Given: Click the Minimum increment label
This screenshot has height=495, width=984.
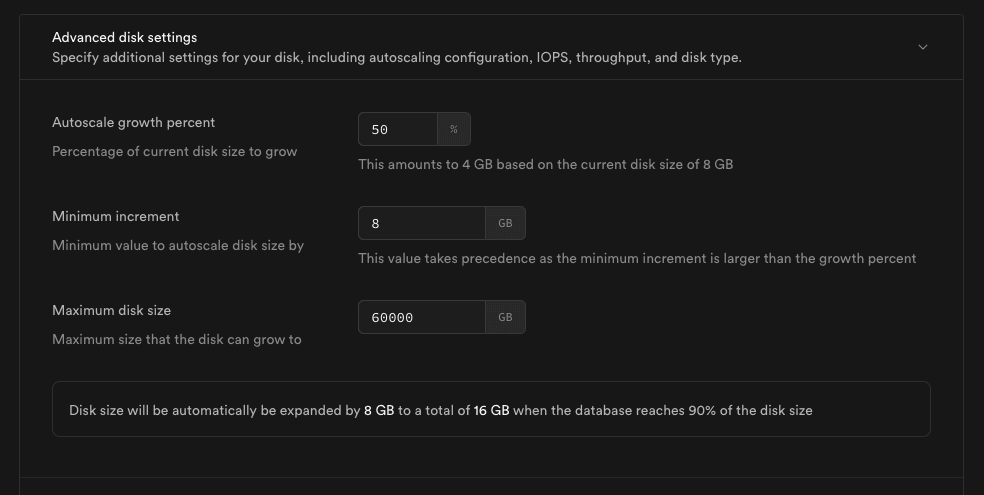Looking at the screenshot, I should 115,216.
